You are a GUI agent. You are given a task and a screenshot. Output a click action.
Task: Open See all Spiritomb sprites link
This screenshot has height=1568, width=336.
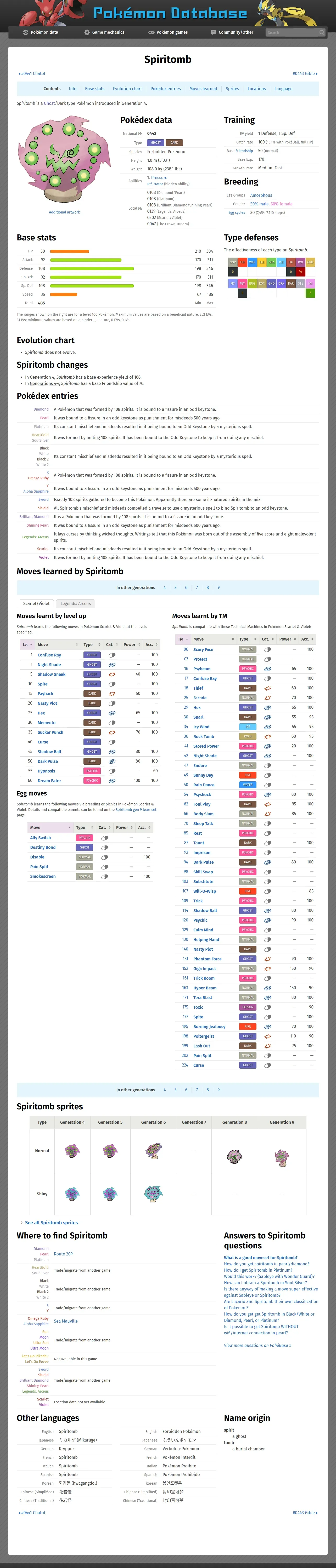(51, 1222)
